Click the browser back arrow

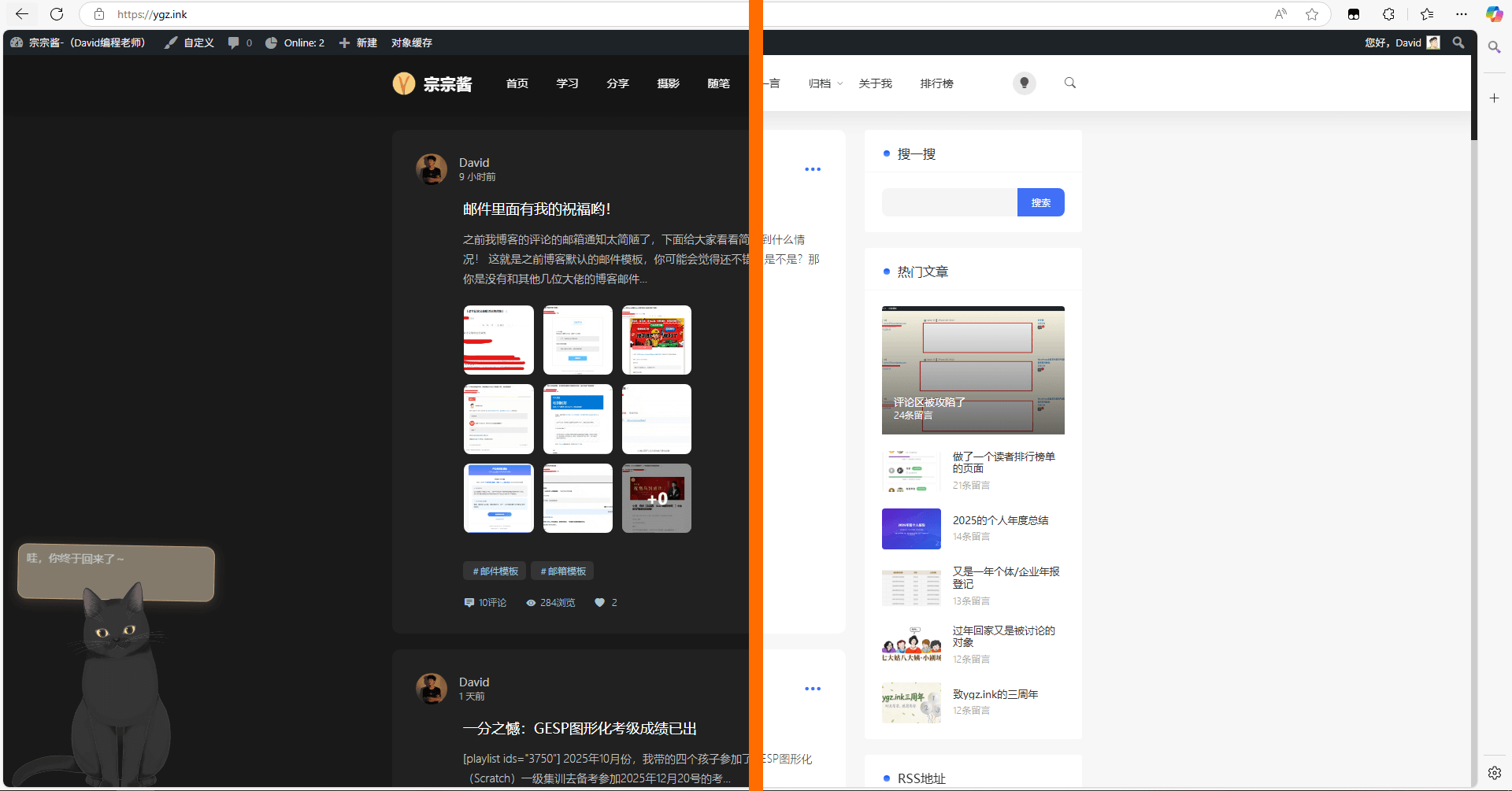(x=22, y=14)
